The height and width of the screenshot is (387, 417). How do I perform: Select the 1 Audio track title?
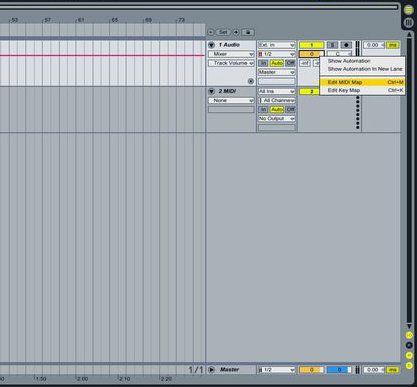click(x=229, y=45)
